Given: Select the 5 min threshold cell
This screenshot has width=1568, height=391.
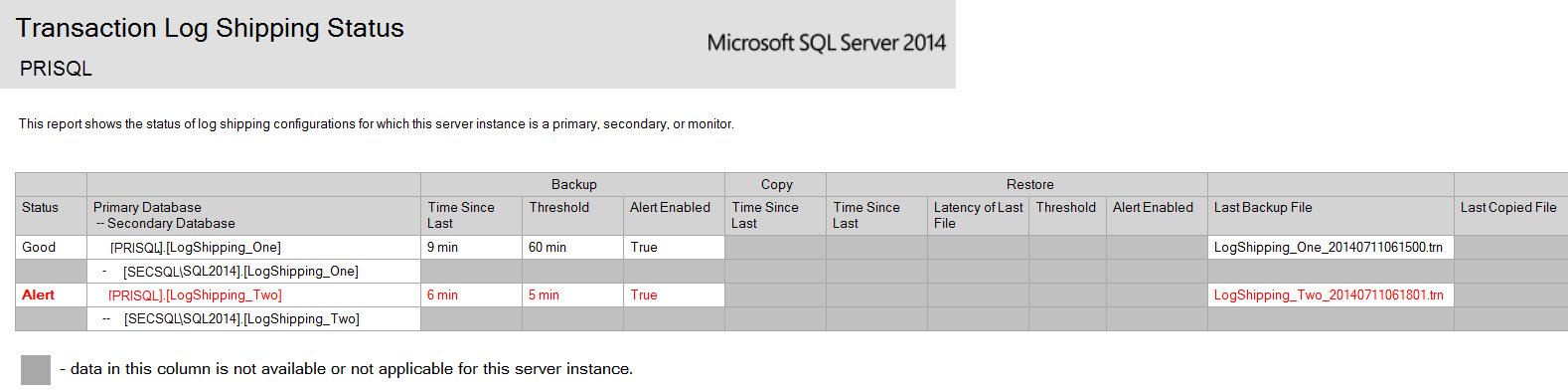Looking at the screenshot, I should pos(572,294).
